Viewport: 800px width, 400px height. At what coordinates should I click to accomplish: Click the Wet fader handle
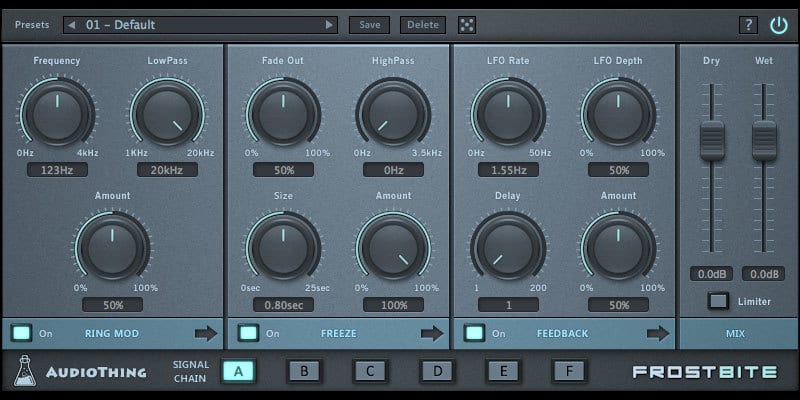click(764, 141)
